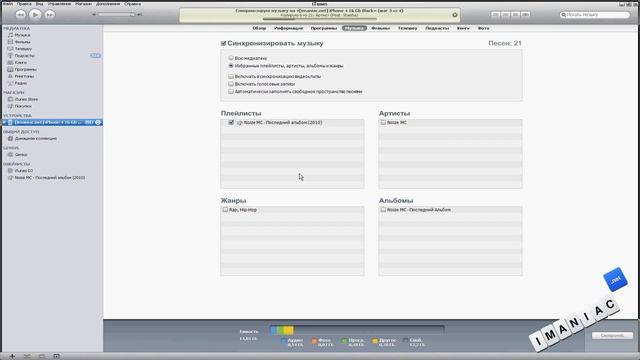Click the green Прогр. legend swatch
Viewport: 640px width, 360px height.
coord(344,340)
